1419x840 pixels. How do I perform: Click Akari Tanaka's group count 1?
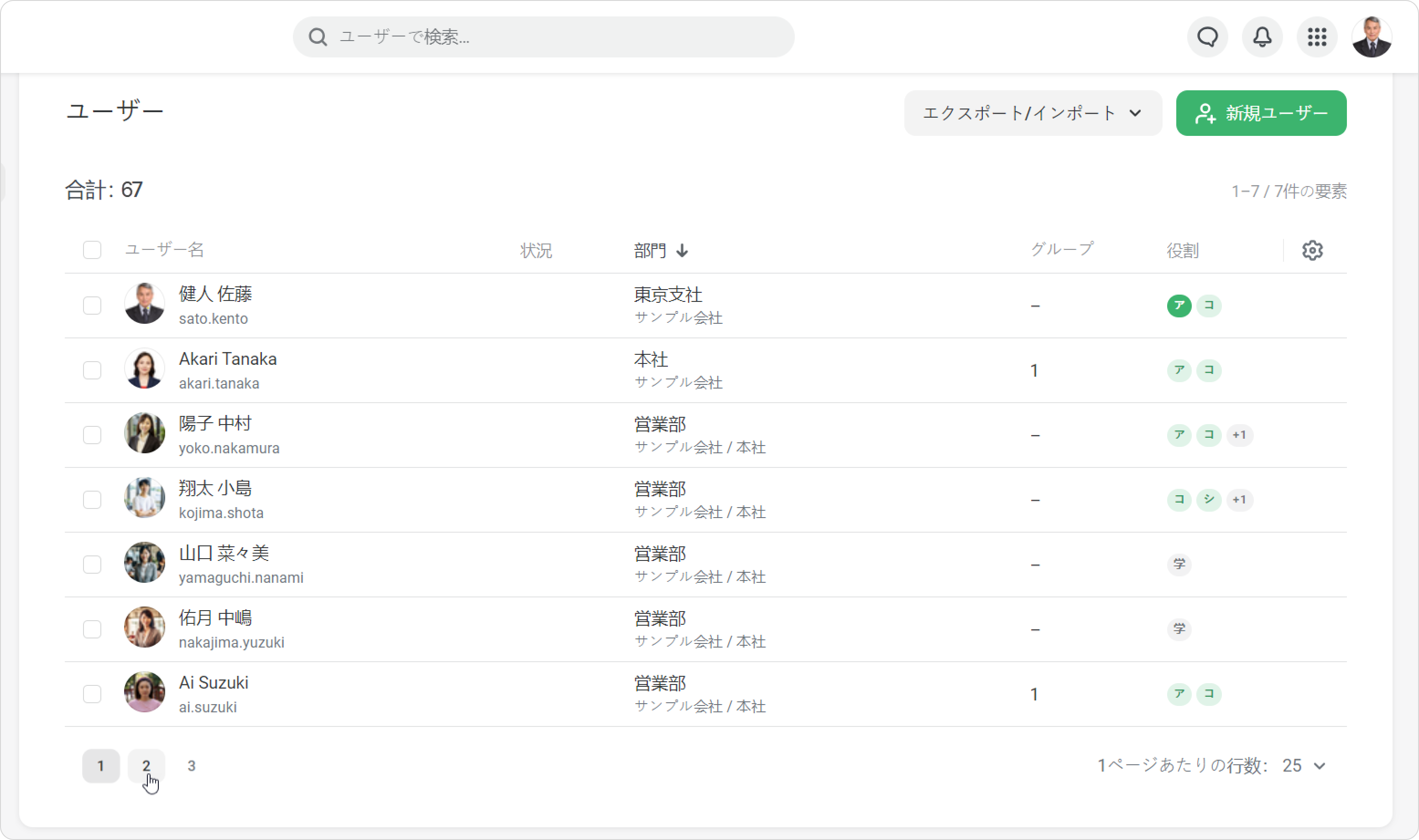[x=1034, y=371]
